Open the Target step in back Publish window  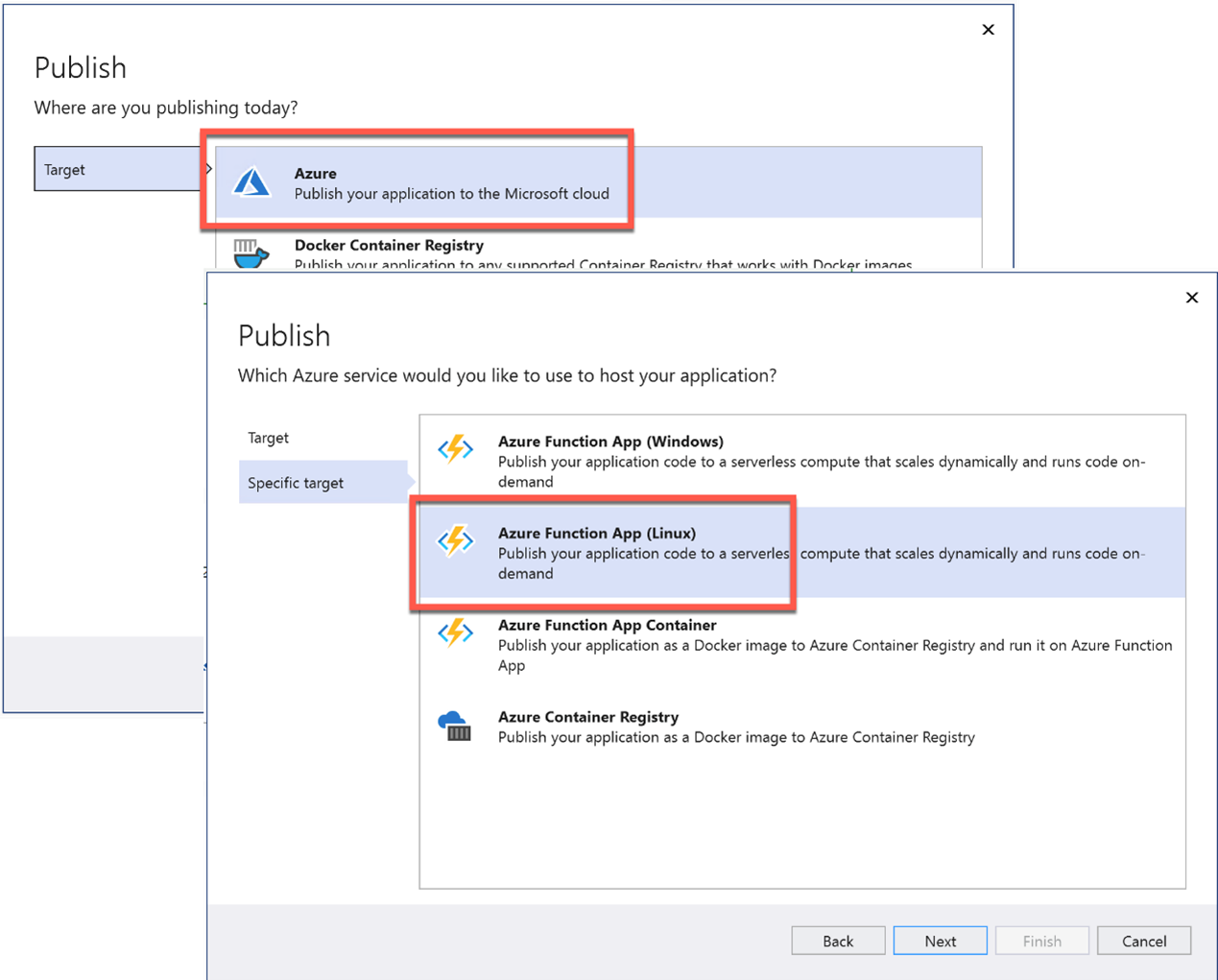click(x=118, y=169)
